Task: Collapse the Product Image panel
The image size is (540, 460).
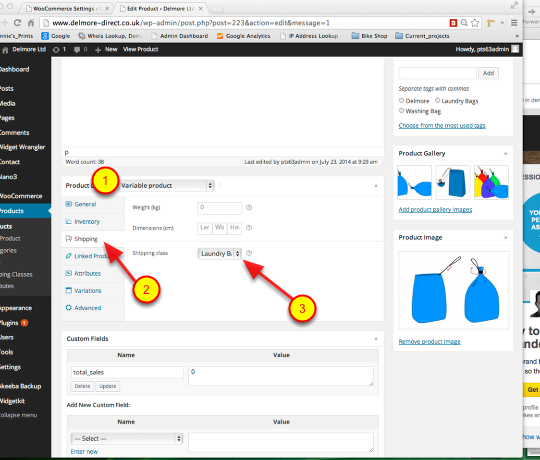Action: tap(506, 238)
